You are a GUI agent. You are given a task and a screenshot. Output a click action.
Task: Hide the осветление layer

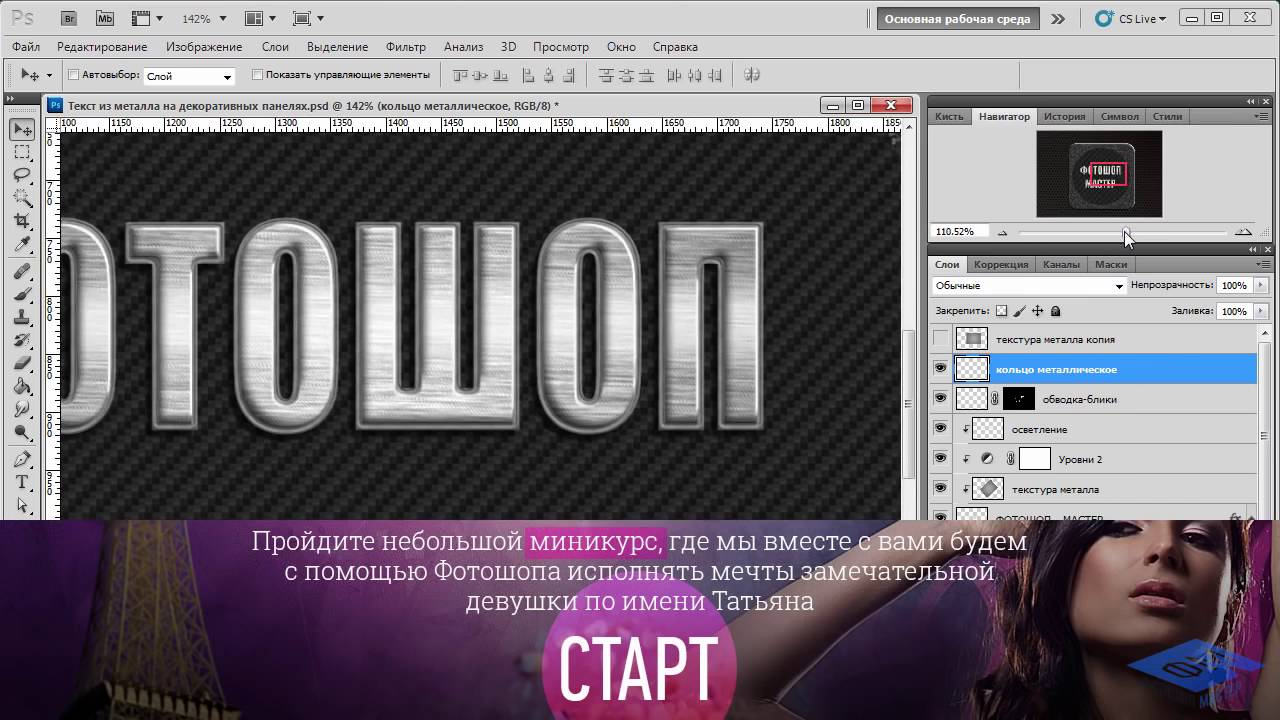point(940,429)
